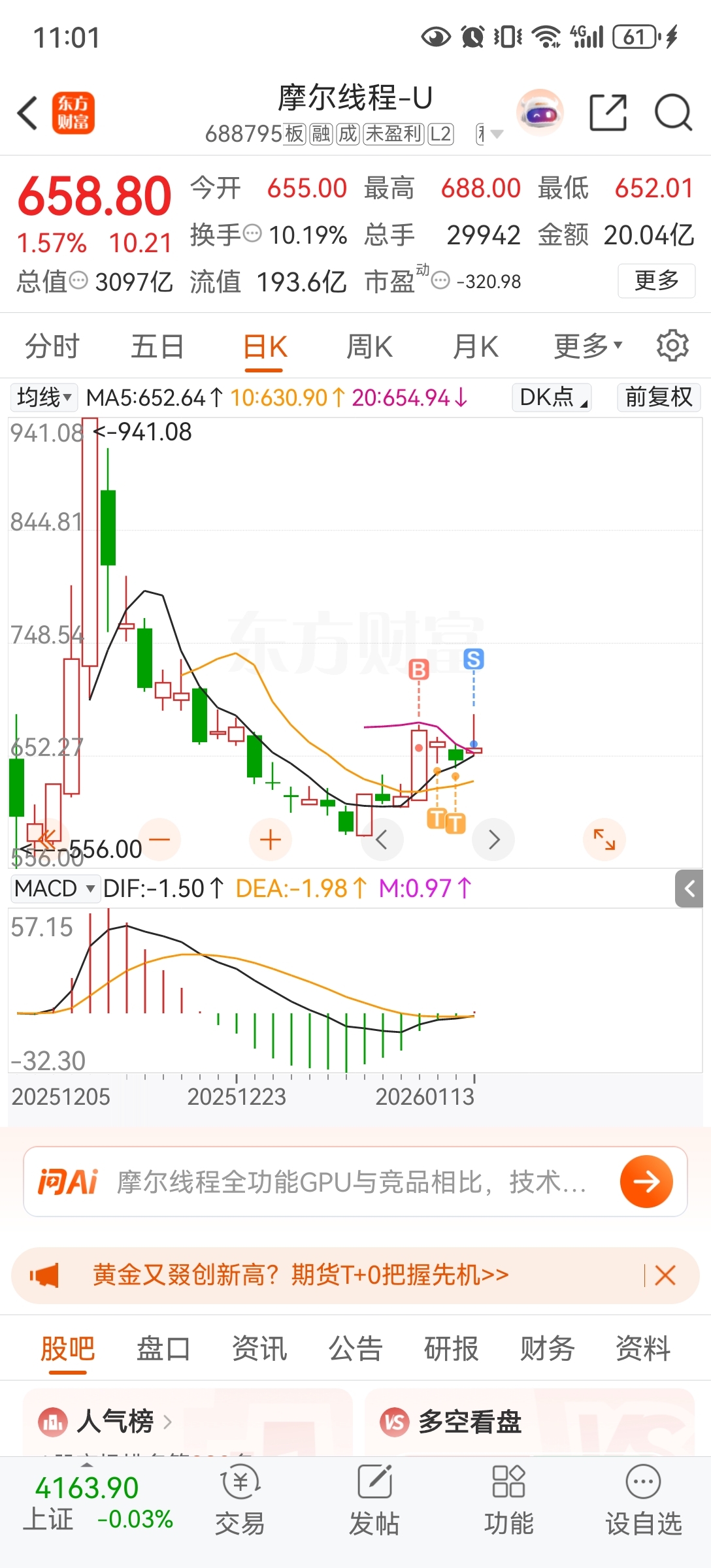Select the 资料 tab
This screenshot has width=711, height=1568.
coord(644,1348)
